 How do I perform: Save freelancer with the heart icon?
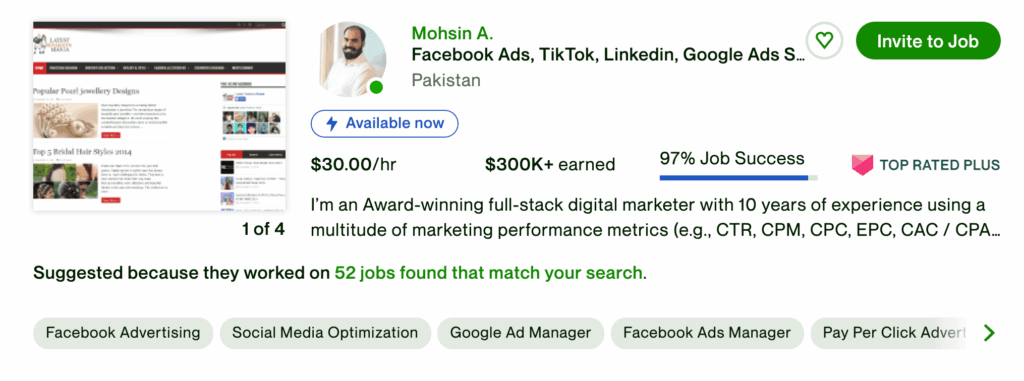(824, 41)
